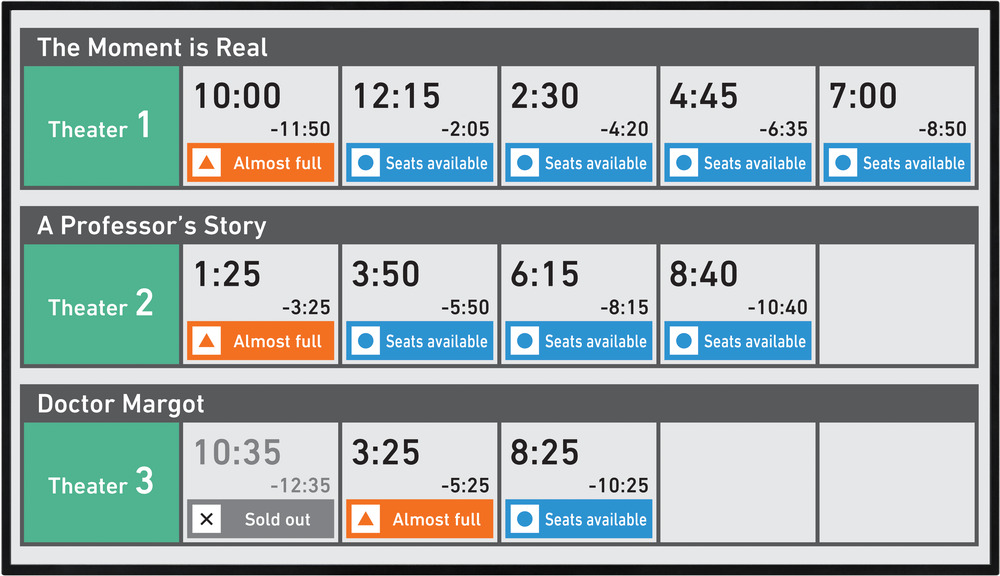Click the triangle icon for 3:25 Doctor Margot

[x=365, y=519]
